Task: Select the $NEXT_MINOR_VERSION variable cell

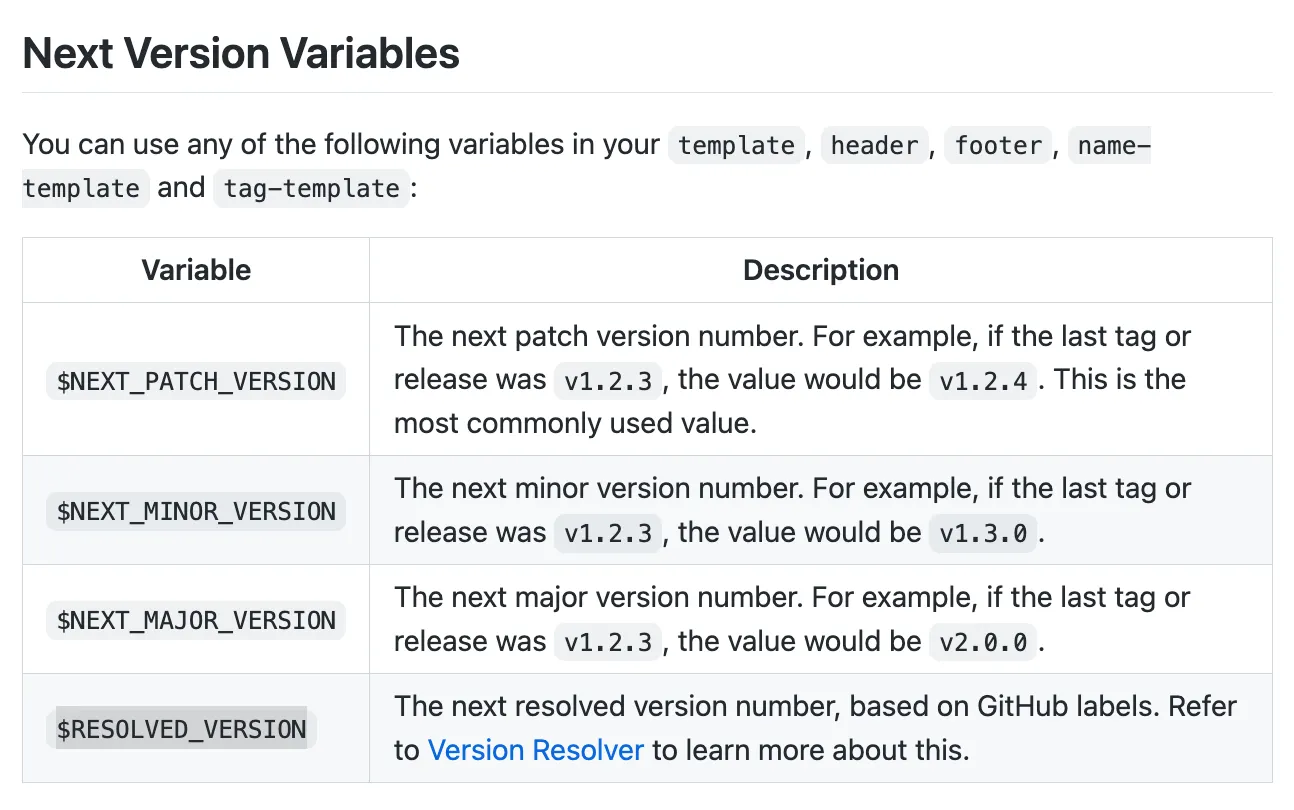Action: click(x=196, y=511)
